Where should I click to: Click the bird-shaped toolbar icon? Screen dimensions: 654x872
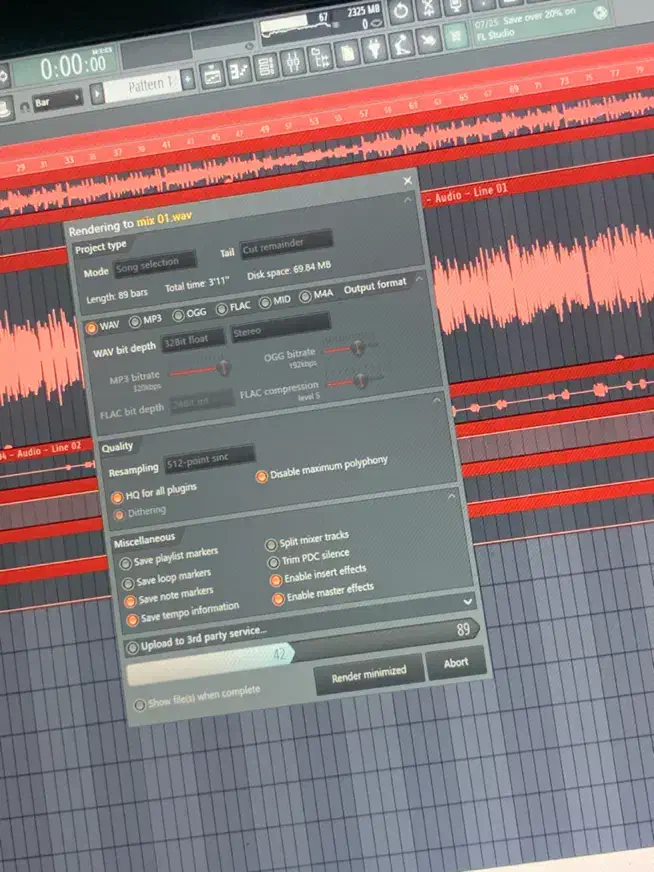tap(428, 41)
